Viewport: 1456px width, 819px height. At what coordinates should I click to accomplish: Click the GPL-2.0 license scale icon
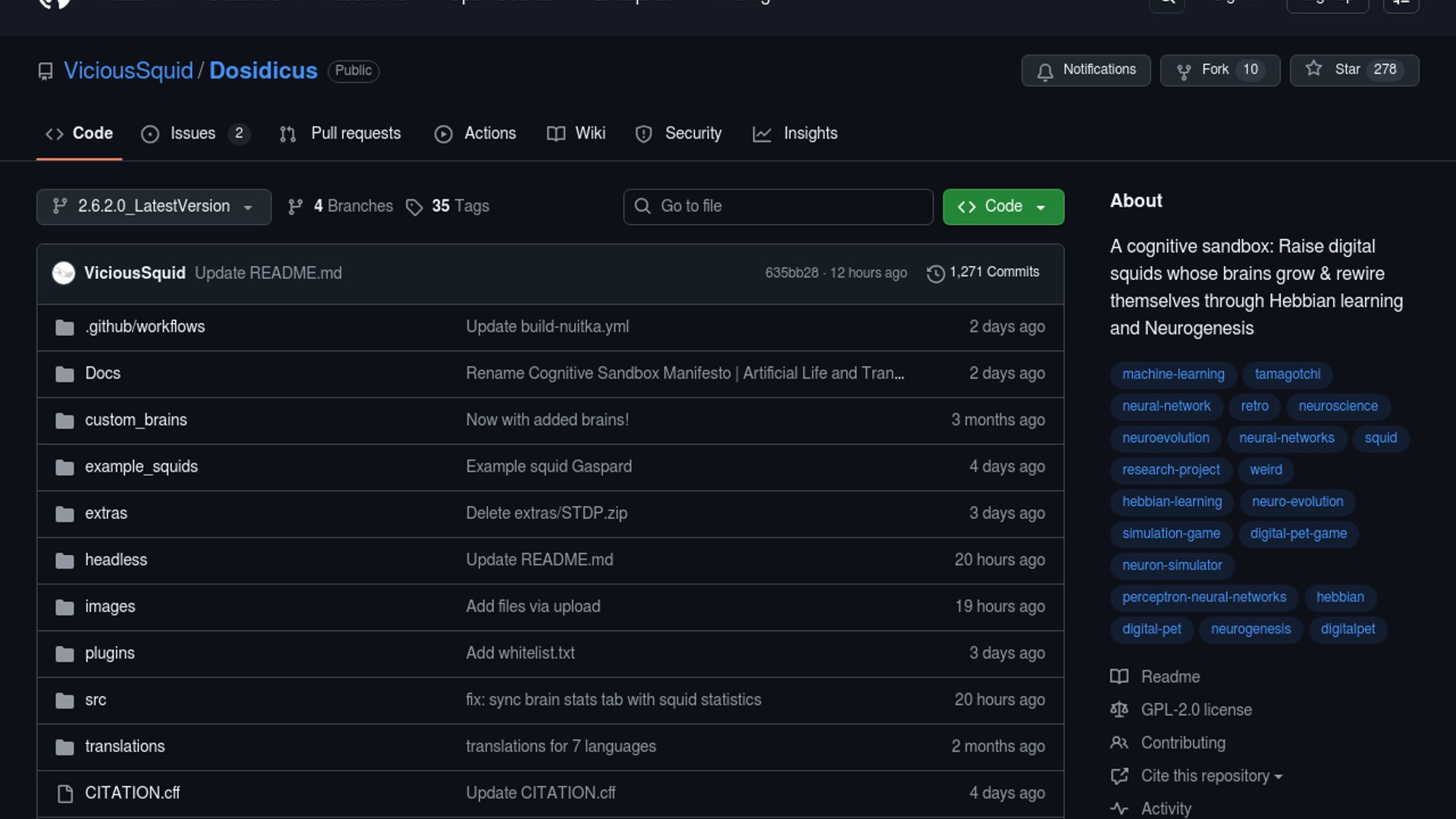point(1119,710)
